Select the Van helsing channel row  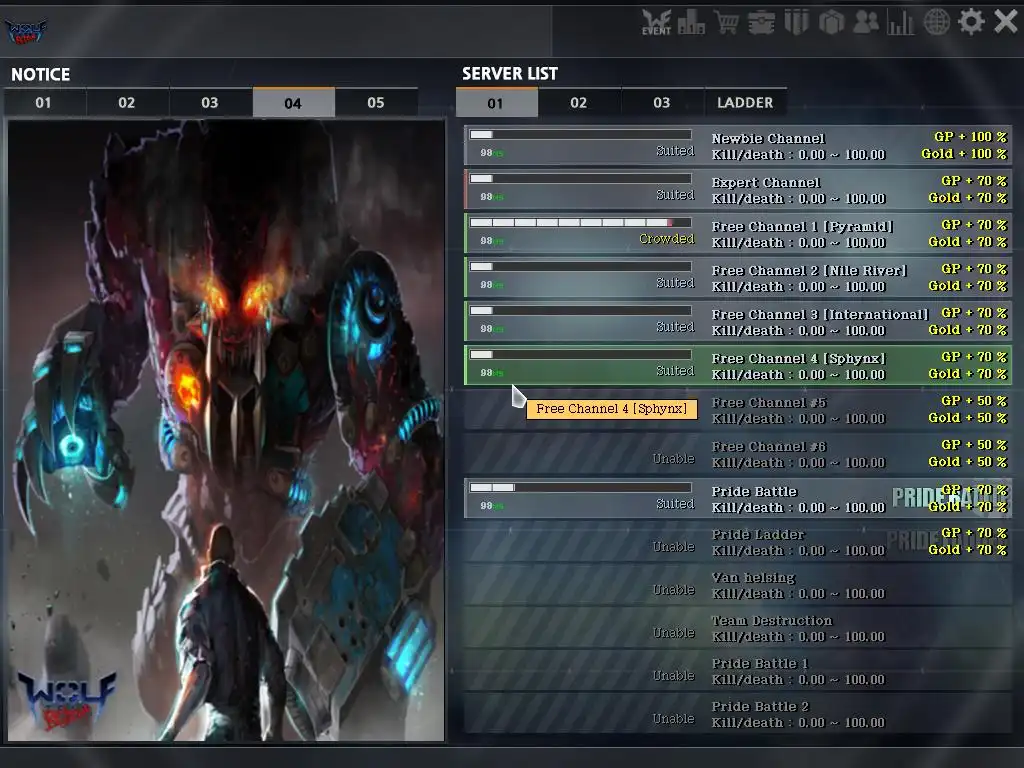(738, 585)
